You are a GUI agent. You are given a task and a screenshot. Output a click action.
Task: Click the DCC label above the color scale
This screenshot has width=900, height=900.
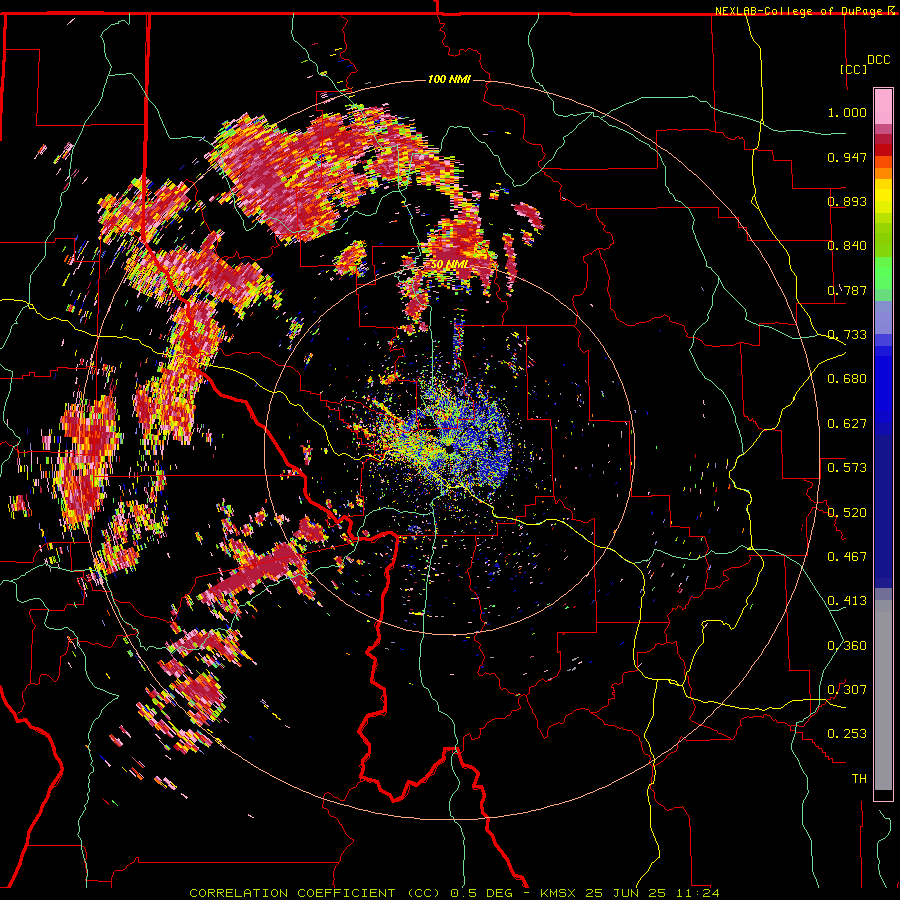[878, 60]
